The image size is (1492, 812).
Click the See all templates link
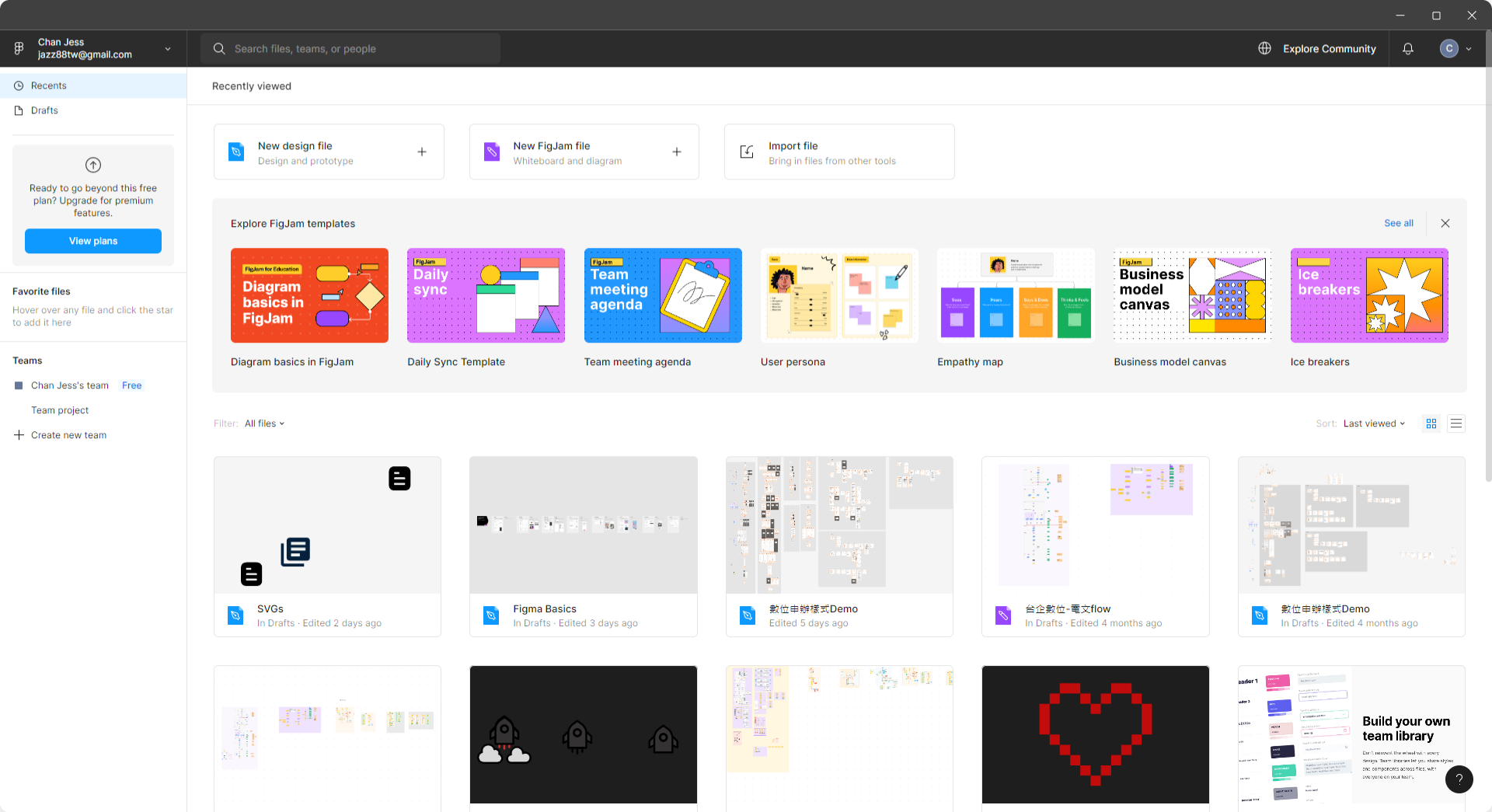point(1398,223)
